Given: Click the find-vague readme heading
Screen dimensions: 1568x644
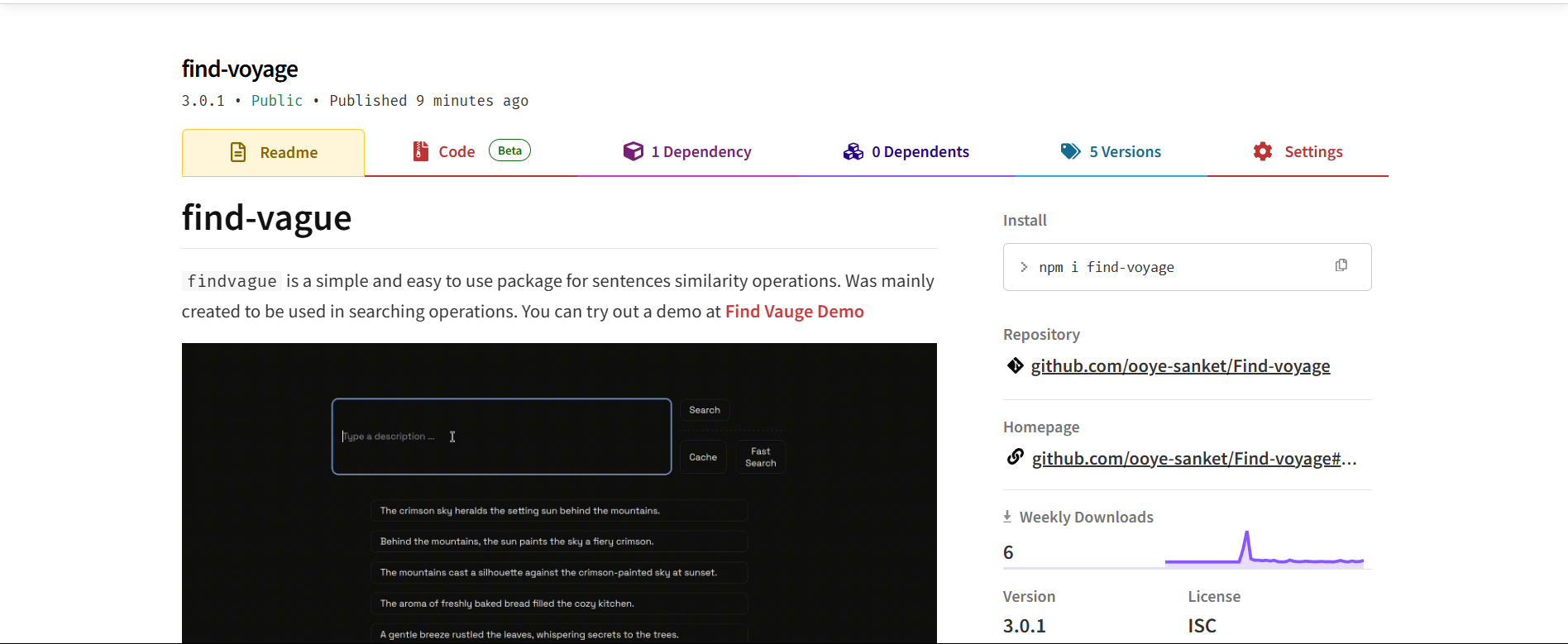Looking at the screenshot, I should (x=267, y=218).
